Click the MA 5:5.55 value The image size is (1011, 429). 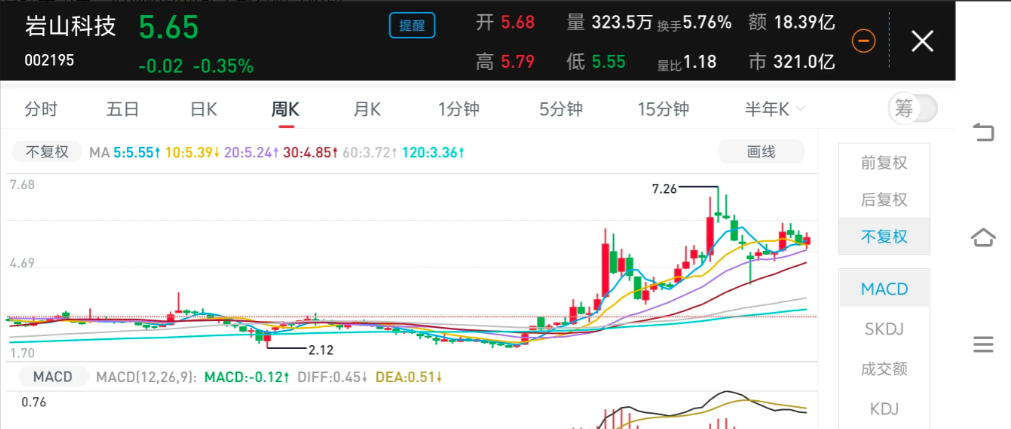135,153
